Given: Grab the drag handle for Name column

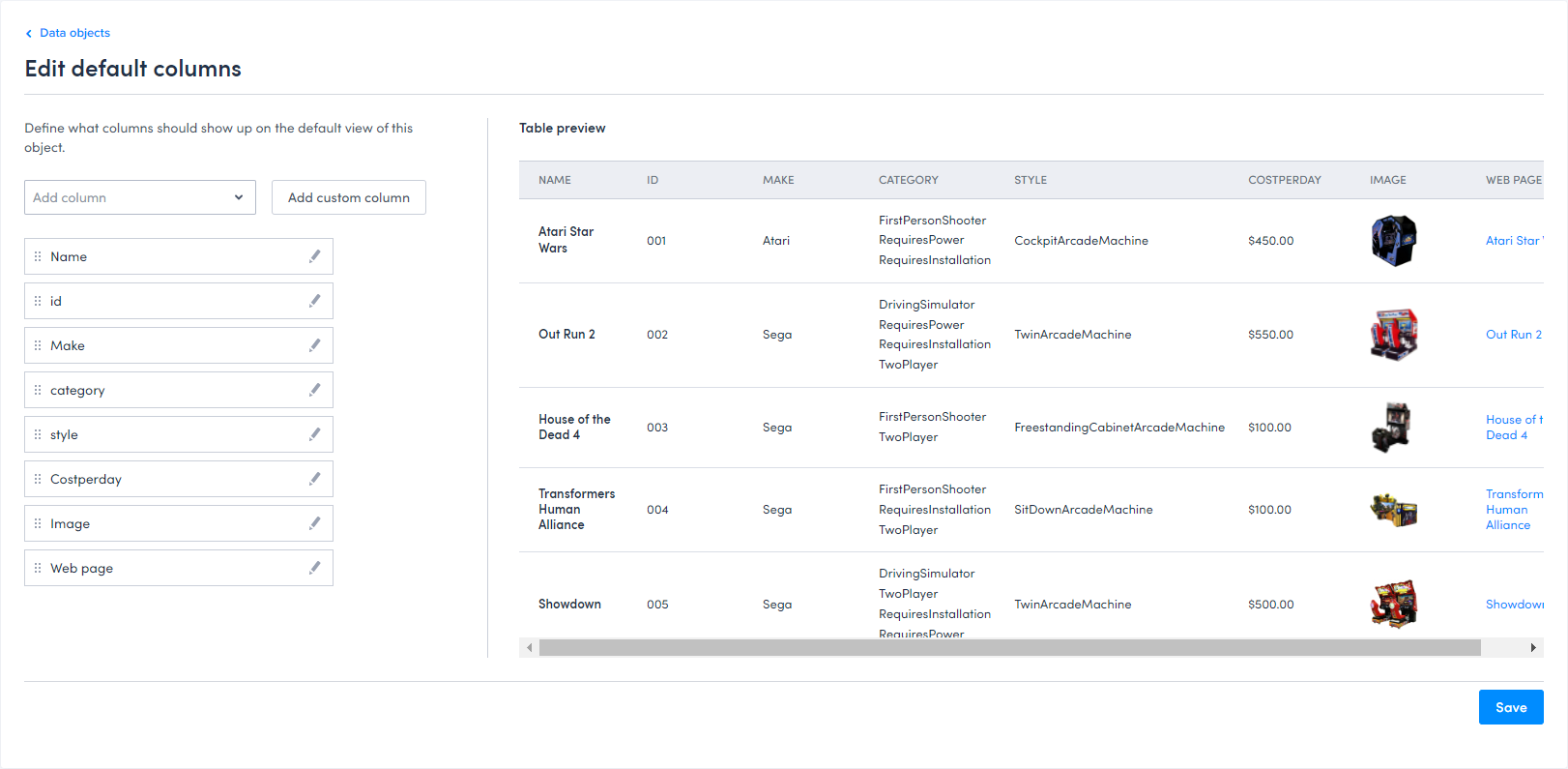Looking at the screenshot, I should 38,256.
